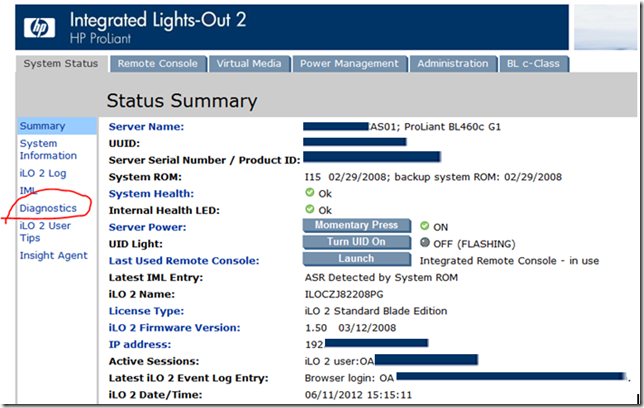This screenshot has width=644, height=408.
Task: Click the IP address link
Action: tap(140, 345)
